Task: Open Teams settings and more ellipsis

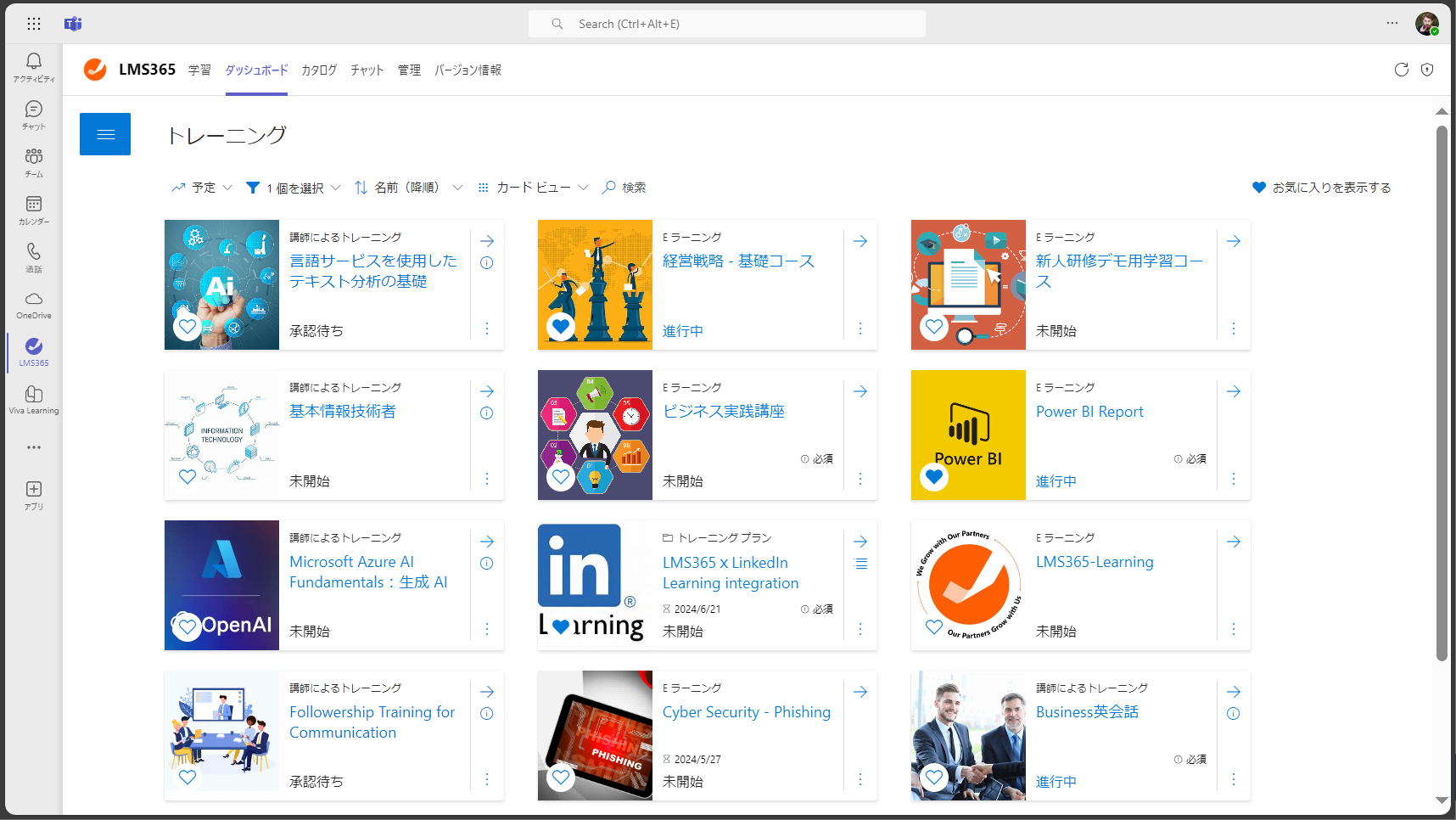Action: pyautogui.click(x=1392, y=23)
